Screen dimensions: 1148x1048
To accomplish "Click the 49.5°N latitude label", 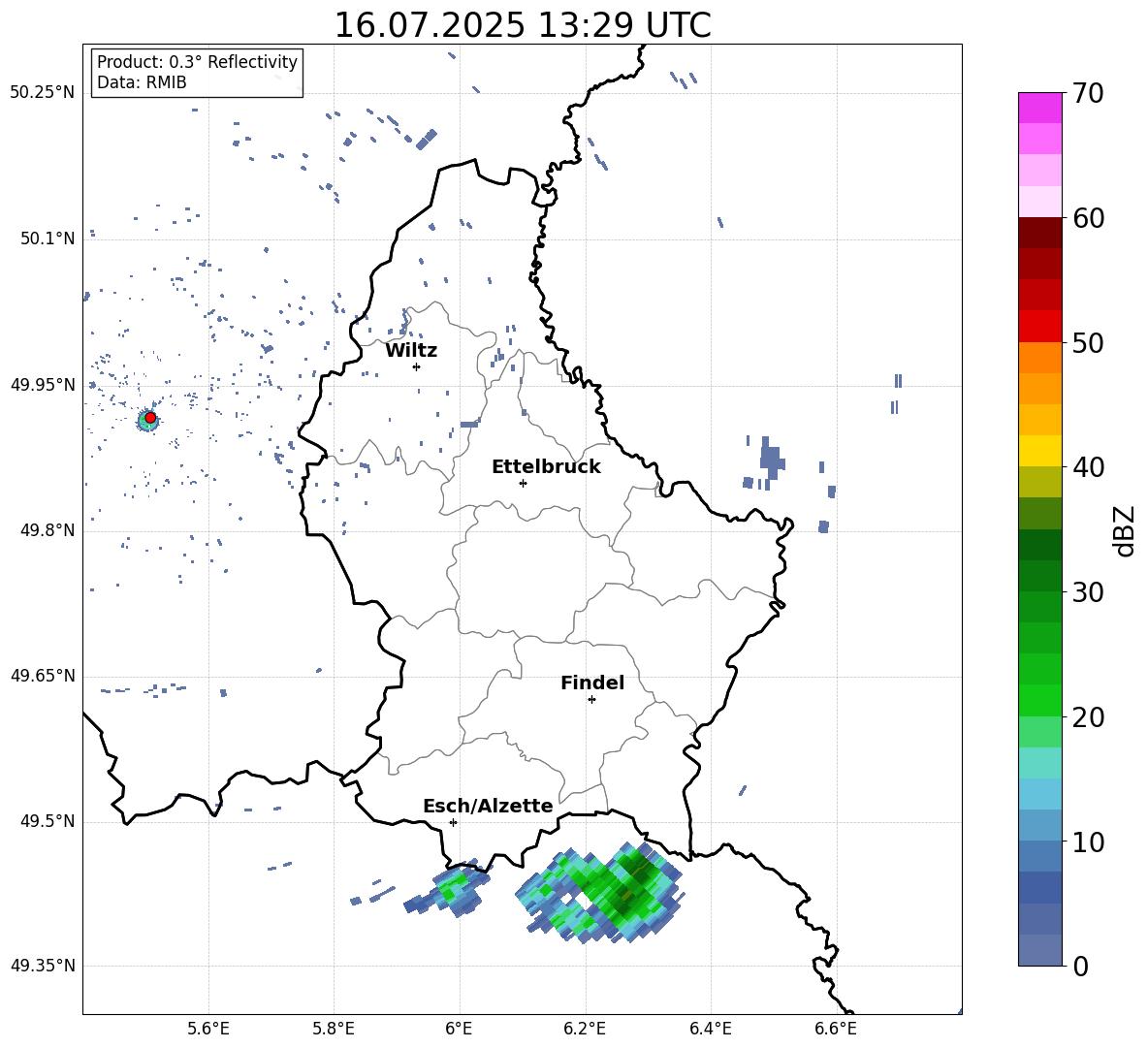I will pos(48,821).
